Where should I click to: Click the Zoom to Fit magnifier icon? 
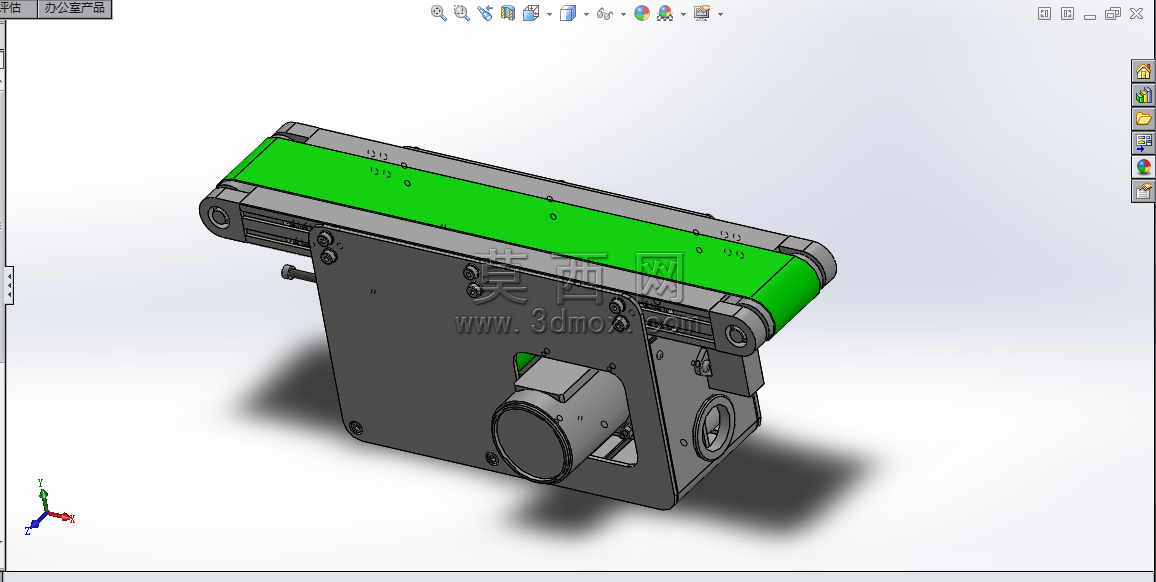pyautogui.click(x=439, y=13)
